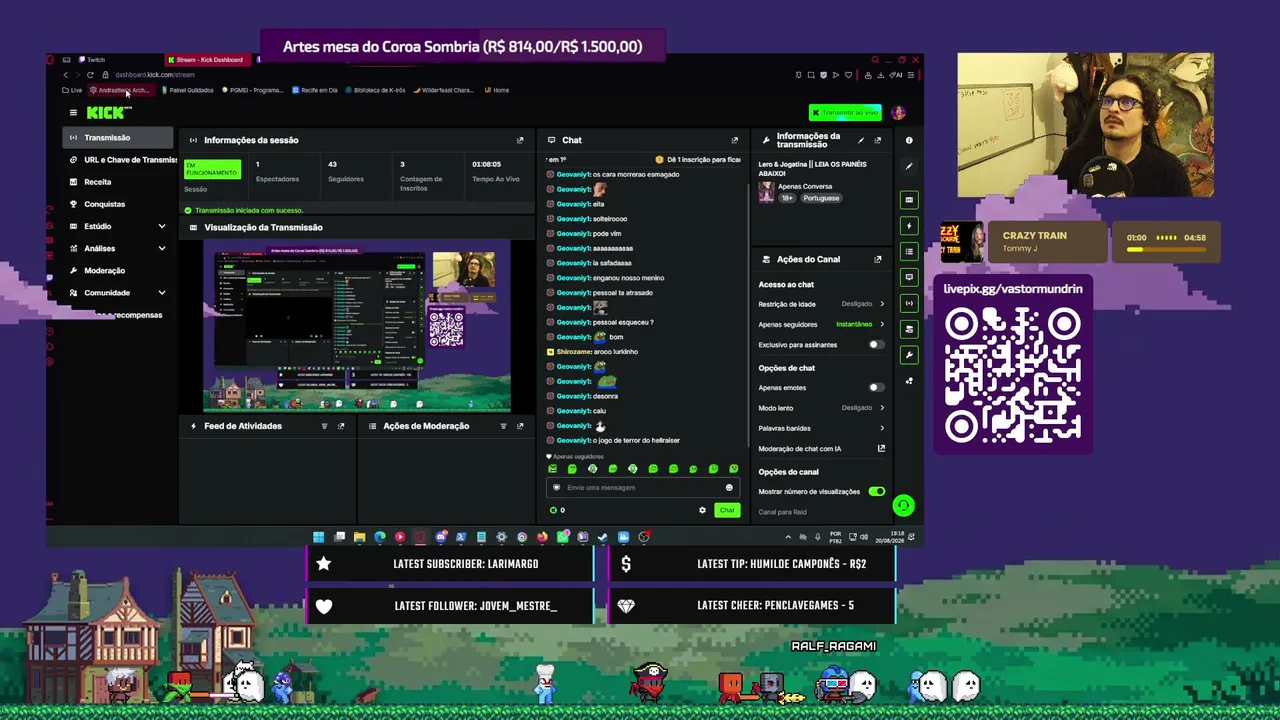Open the Kick hamburger menu icon
Screen dimensions: 1280x720
pyautogui.click(x=73, y=113)
